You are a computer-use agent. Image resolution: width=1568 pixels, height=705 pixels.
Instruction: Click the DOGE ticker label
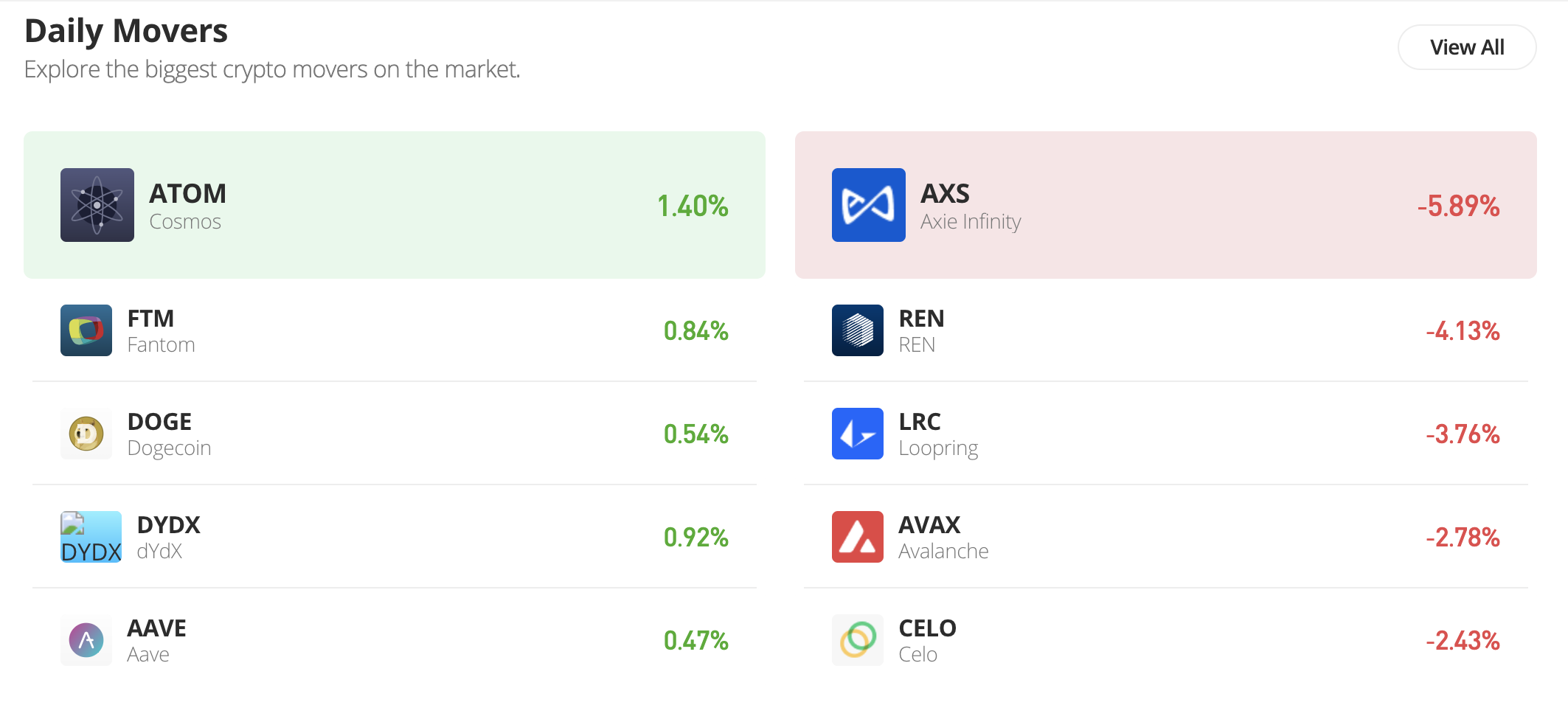click(159, 422)
